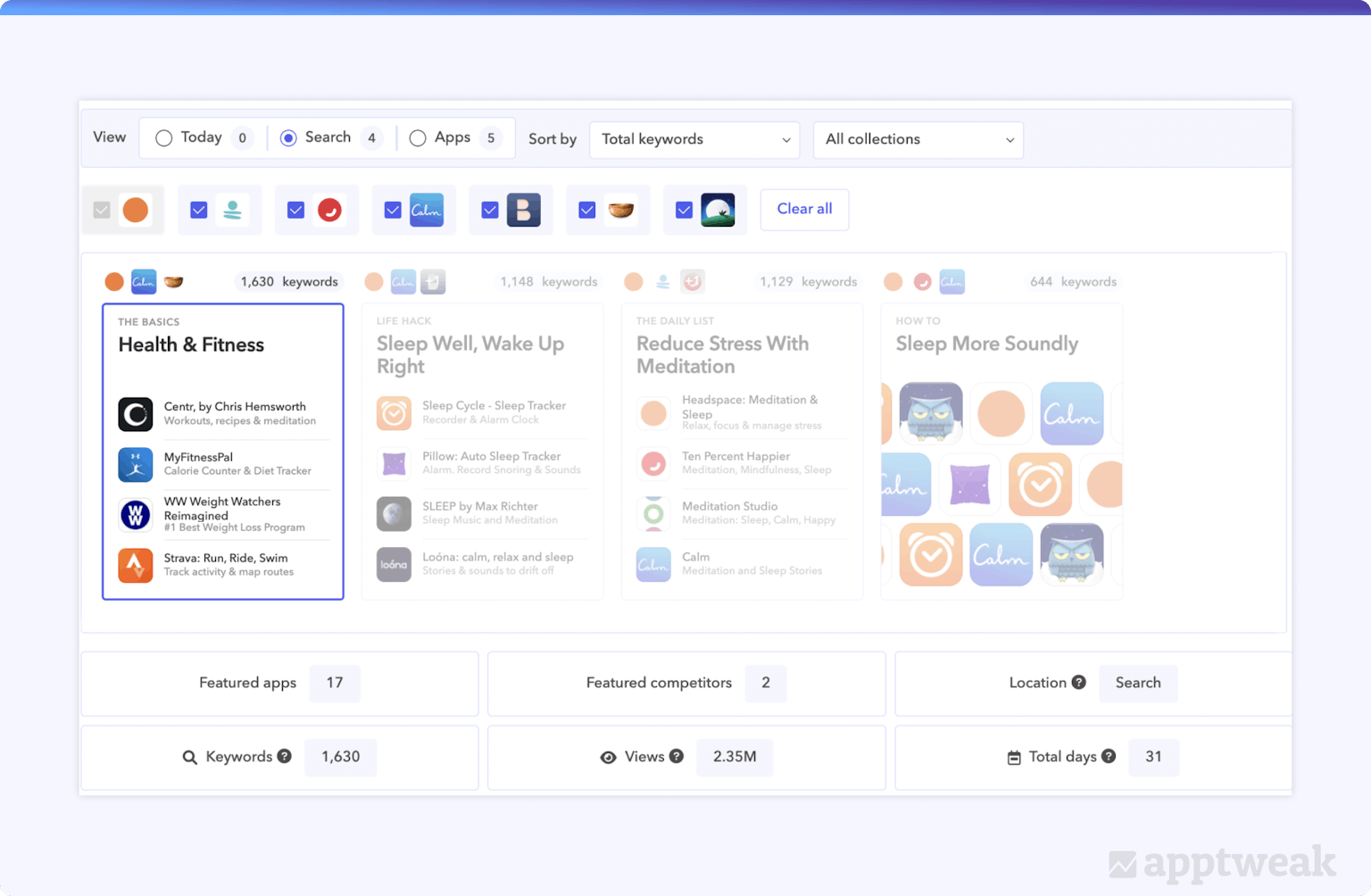The width and height of the screenshot is (1371, 896).
Task: Click the MyFitnessPal app icon
Action: coord(136,464)
